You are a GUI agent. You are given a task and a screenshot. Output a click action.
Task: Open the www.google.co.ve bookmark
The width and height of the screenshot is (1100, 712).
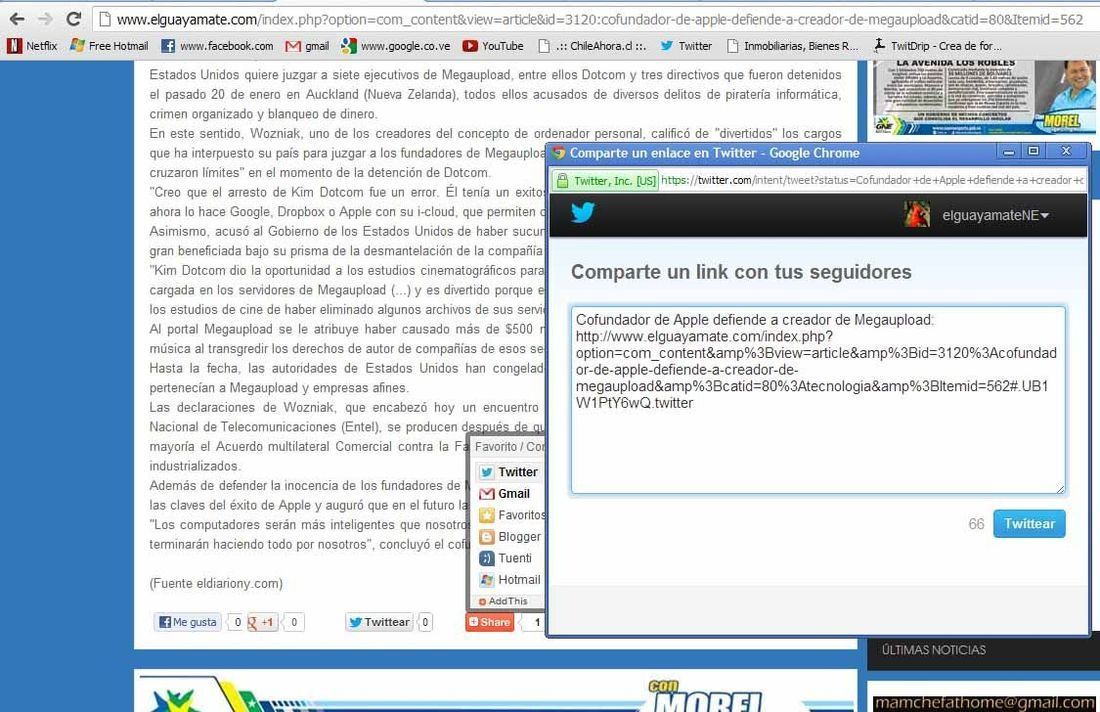click(x=396, y=46)
